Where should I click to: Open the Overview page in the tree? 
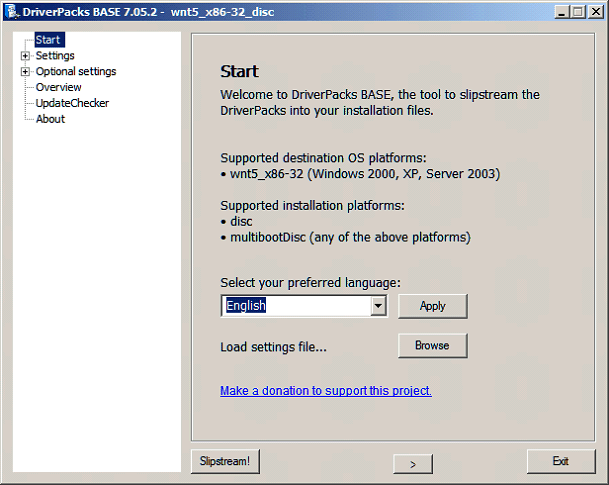point(59,87)
